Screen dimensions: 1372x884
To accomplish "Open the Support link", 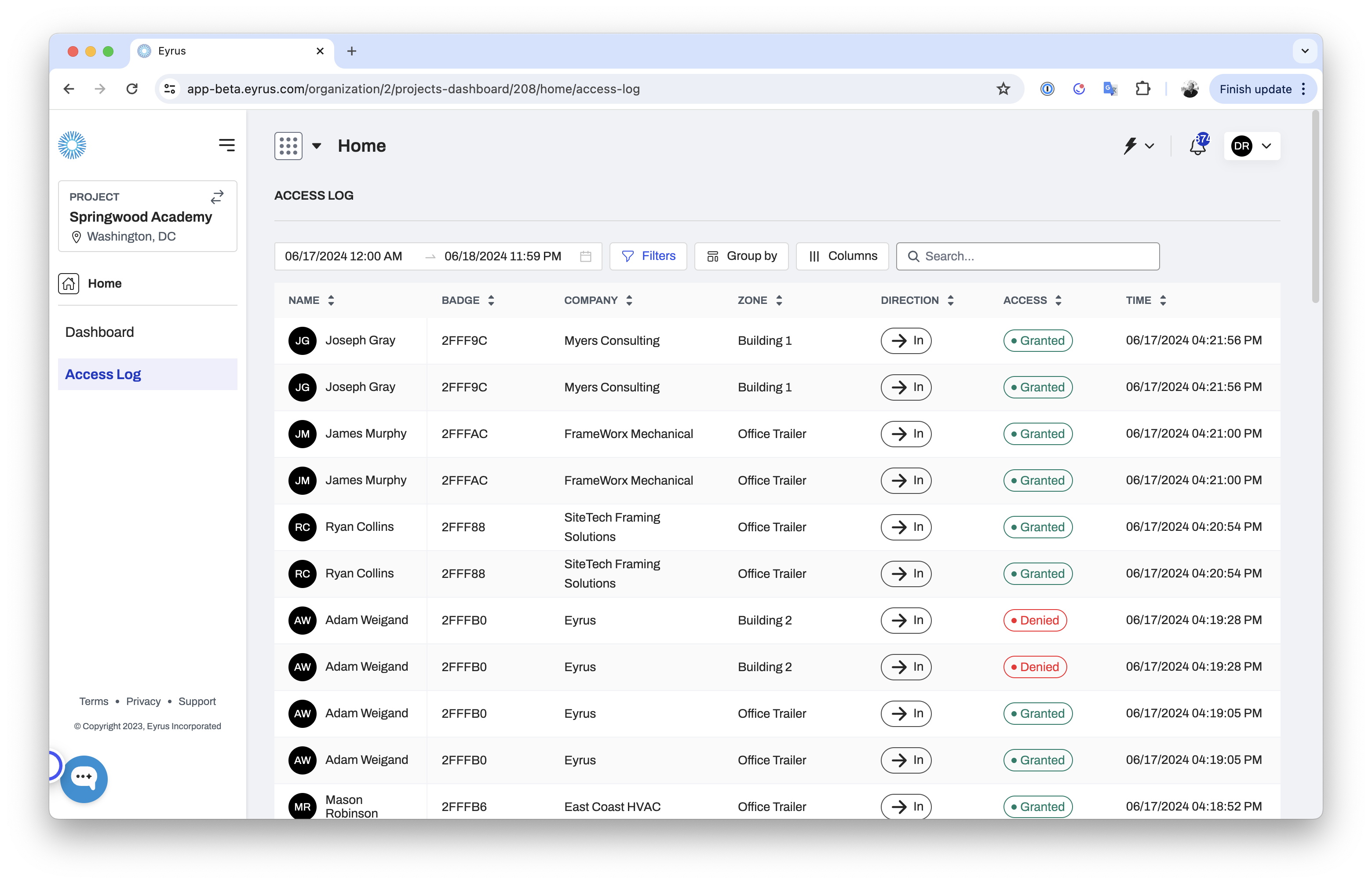I will [x=197, y=701].
